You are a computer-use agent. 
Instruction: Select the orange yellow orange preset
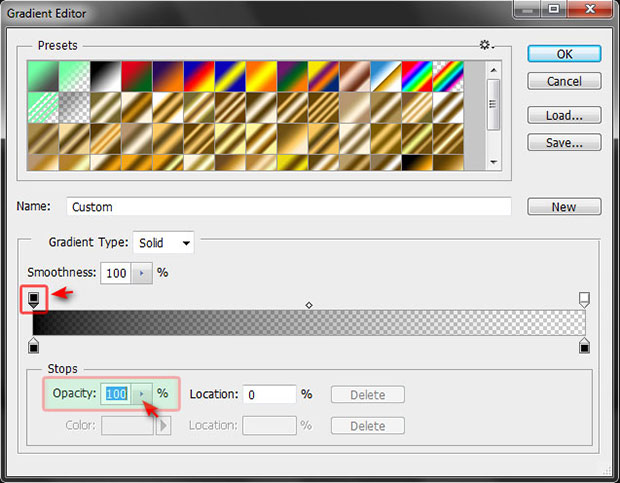261,76
